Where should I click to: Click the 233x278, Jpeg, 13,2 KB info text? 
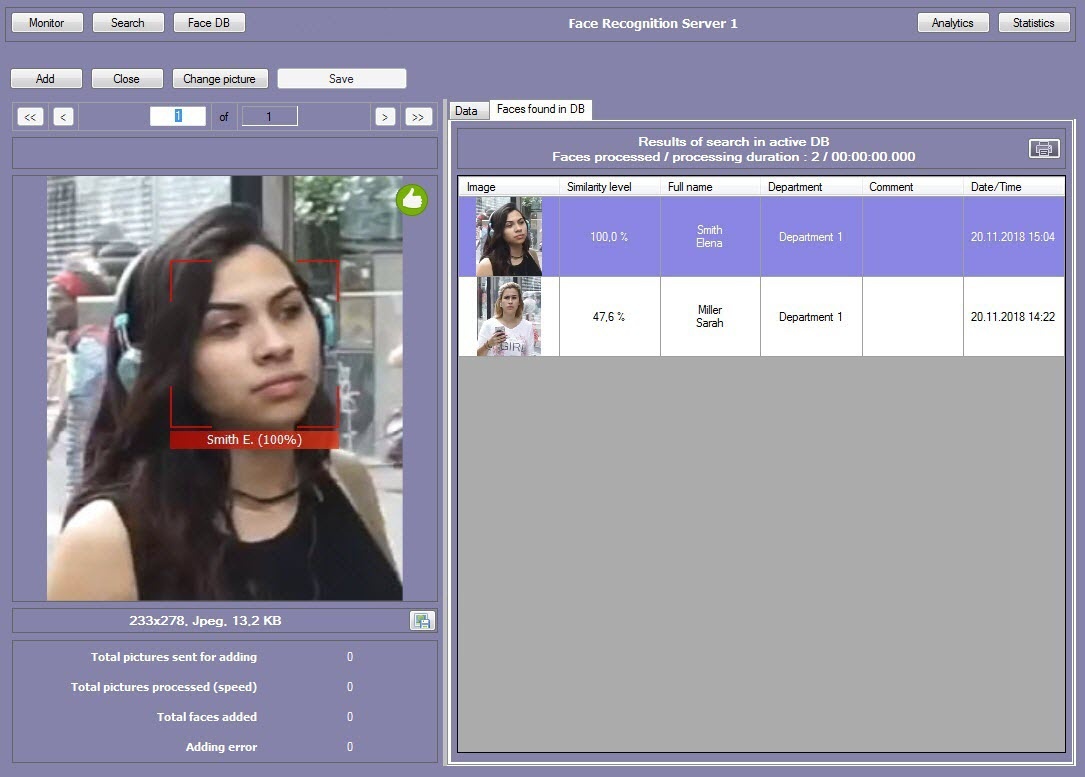tap(206, 621)
